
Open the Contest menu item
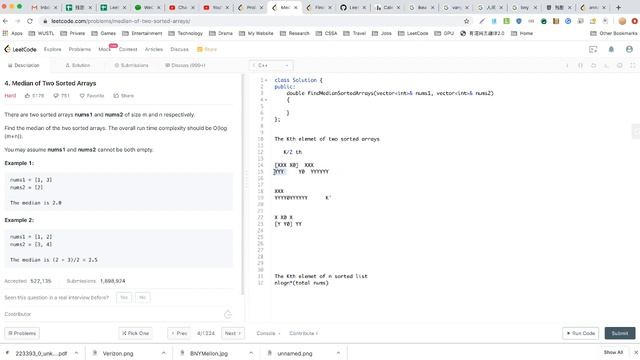(x=128, y=49)
